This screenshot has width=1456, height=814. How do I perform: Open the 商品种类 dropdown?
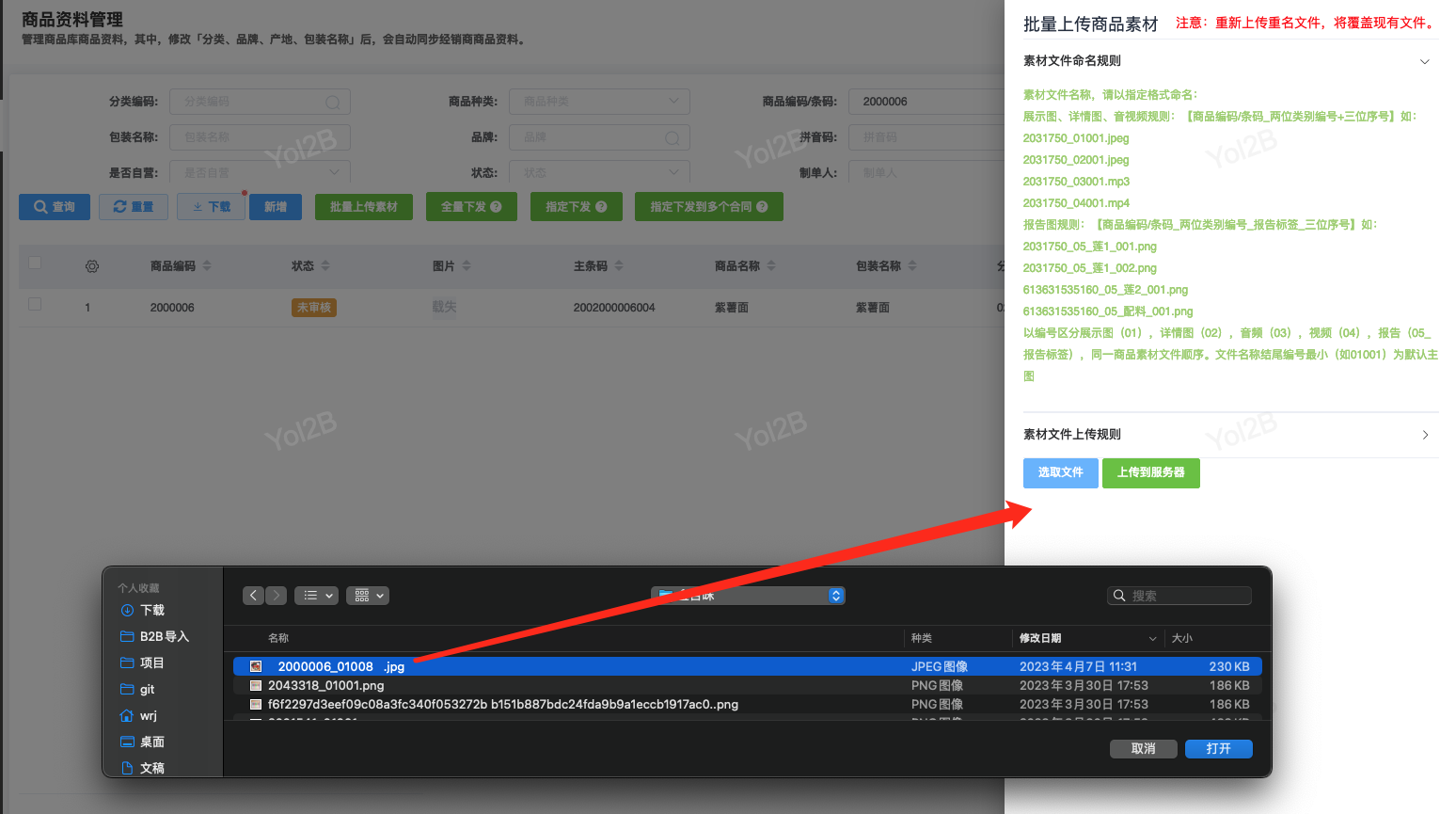[599, 102]
